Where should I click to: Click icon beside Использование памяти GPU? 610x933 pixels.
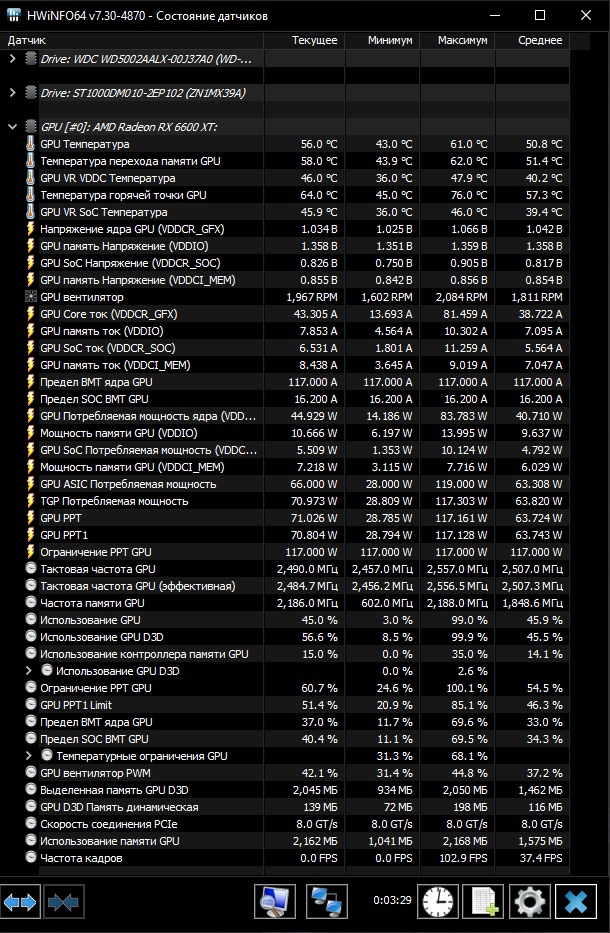click(x=31, y=841)
